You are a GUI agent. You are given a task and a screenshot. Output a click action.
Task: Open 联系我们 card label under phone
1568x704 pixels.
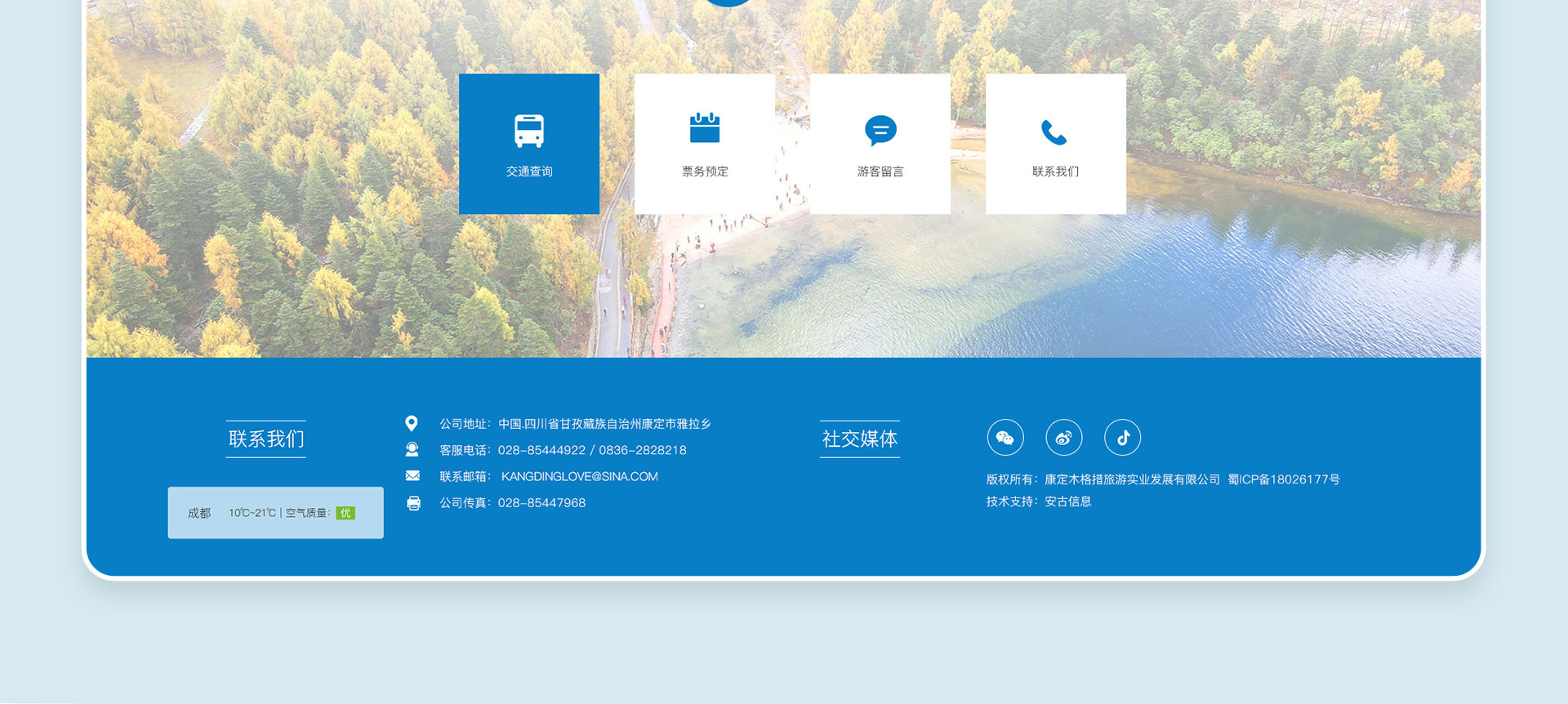pos(1055,172)
